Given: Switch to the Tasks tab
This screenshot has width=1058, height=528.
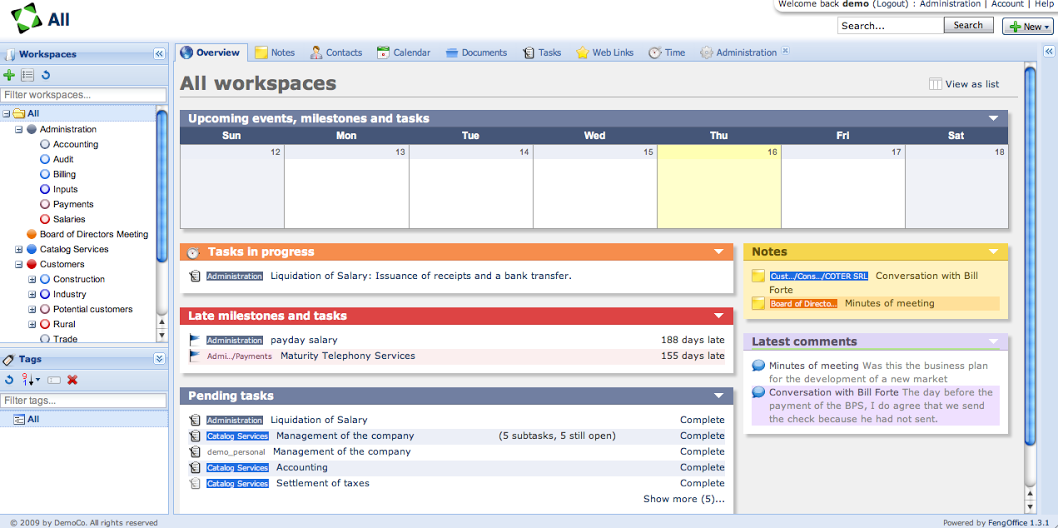Looking at the screenshot, I should tap(542, 53).
